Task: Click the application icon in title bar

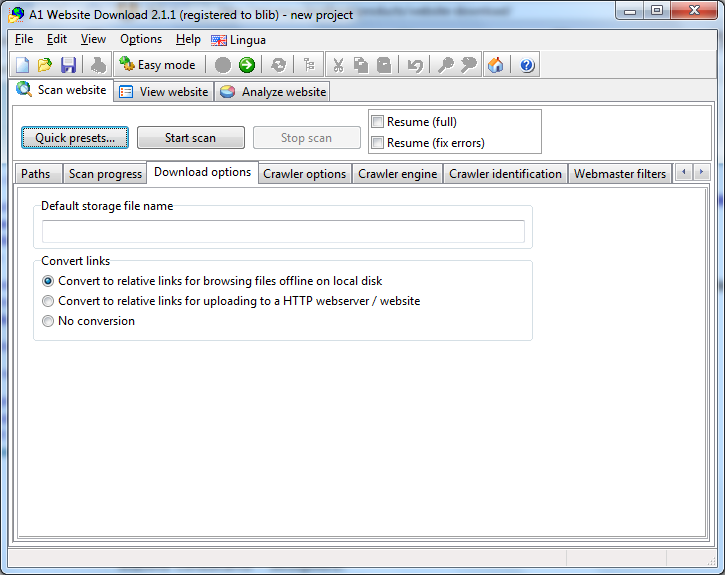Action: pyautogui.click(x=16, y=15)
